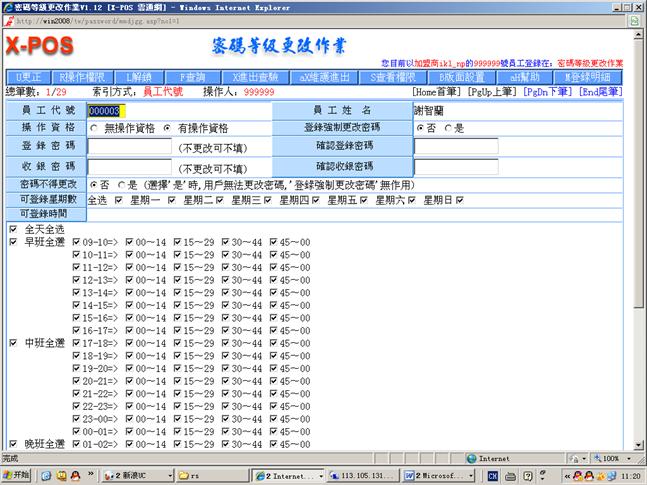Image resolution: width=647 pixels, height=485 pixels.
Task: Click in the 登錄密碼 input field
Action: click(x=129, y=147)
